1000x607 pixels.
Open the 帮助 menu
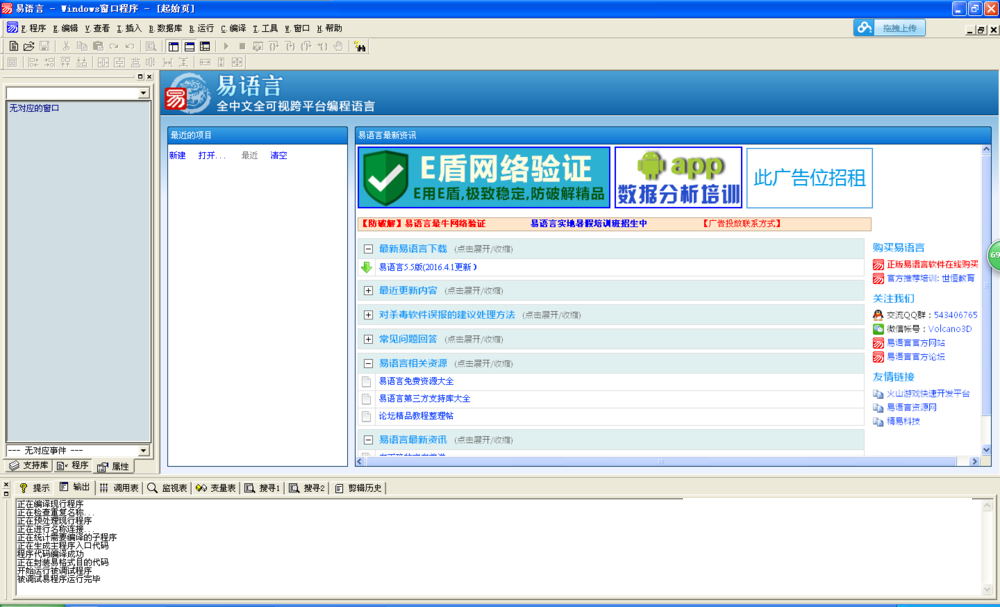coord(330,28)
